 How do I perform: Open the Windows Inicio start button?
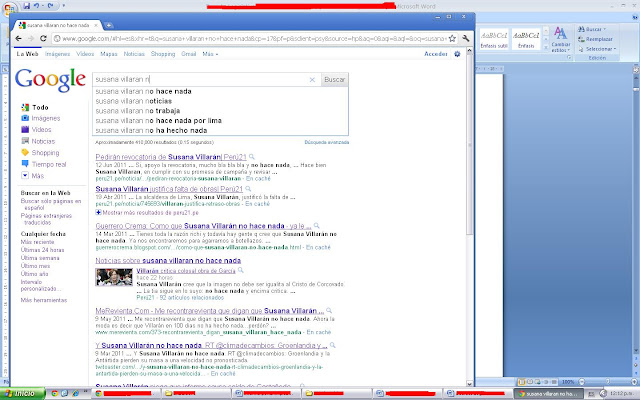tap(22, 393)
